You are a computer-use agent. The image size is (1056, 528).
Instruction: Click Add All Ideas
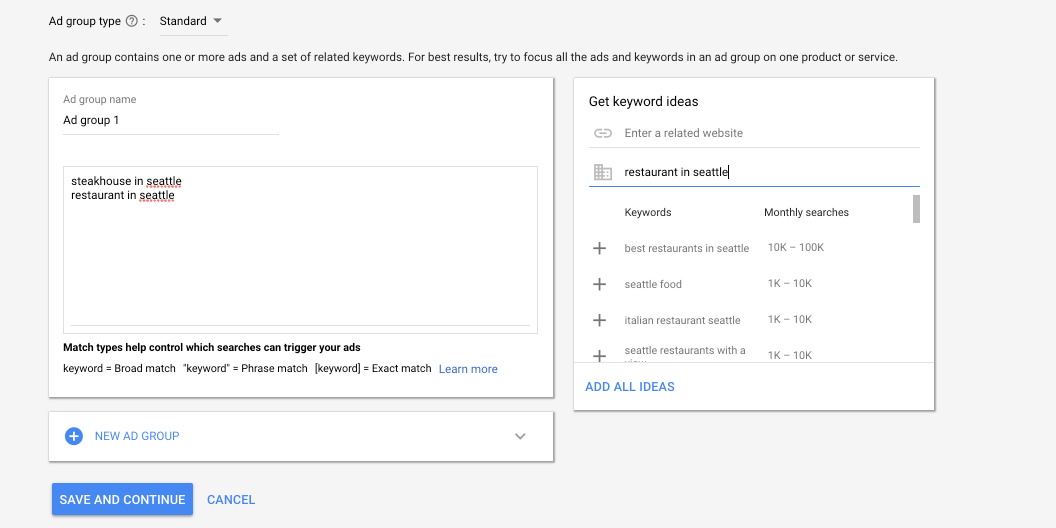[x=630, y=387]
